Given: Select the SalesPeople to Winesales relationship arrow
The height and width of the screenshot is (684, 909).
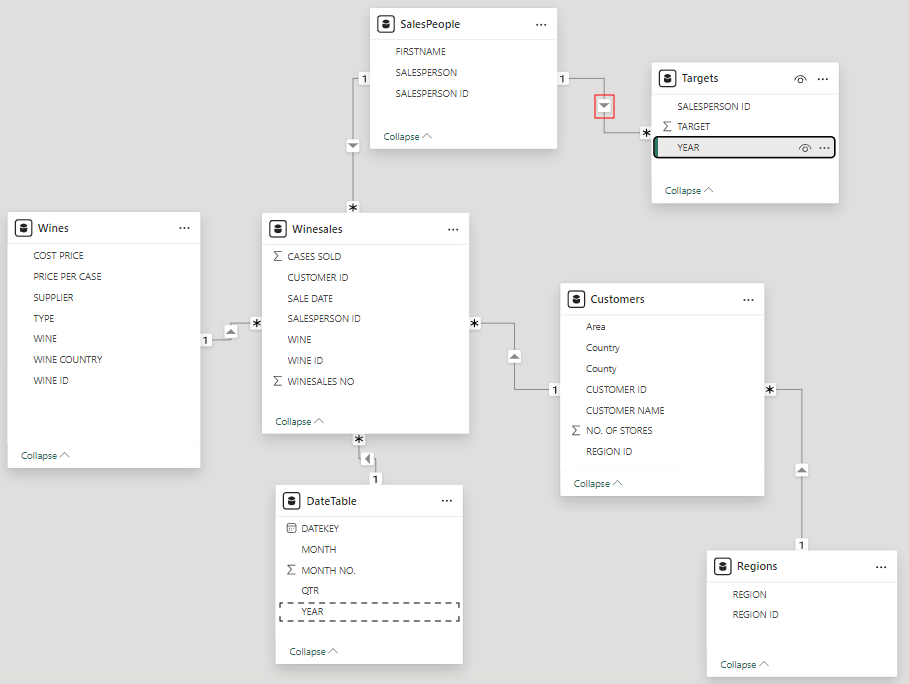Looking at the screenshot, I should (x=352, y=146).
